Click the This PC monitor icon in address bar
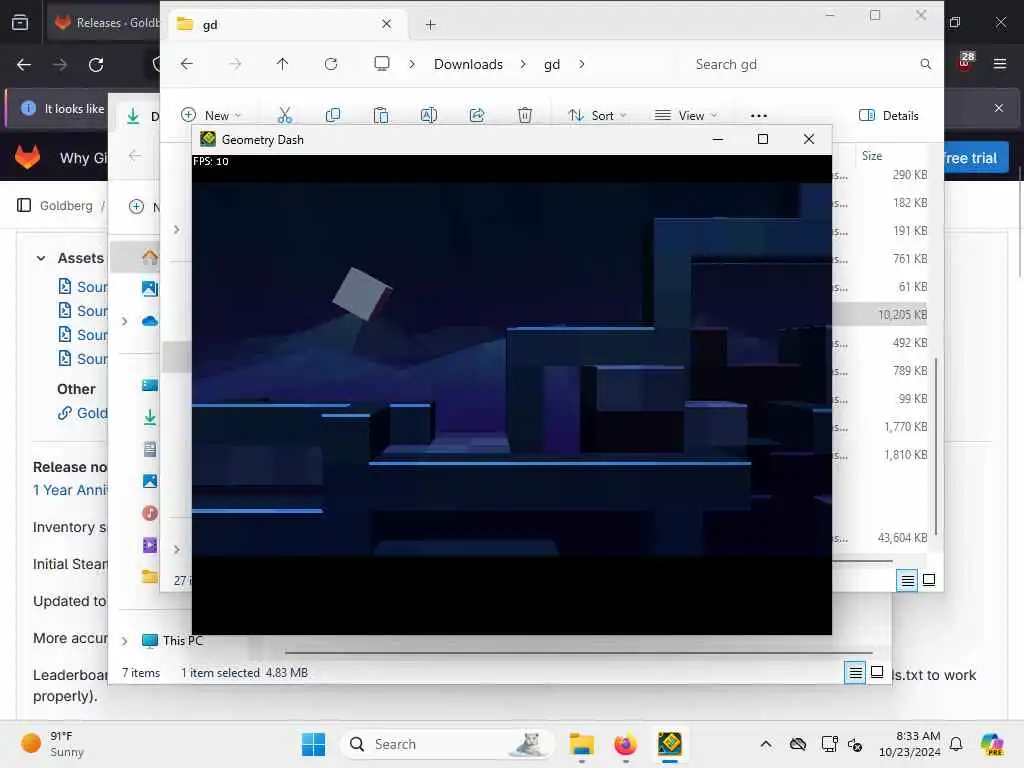This screenshot has height=768, width=1024. 381,63
